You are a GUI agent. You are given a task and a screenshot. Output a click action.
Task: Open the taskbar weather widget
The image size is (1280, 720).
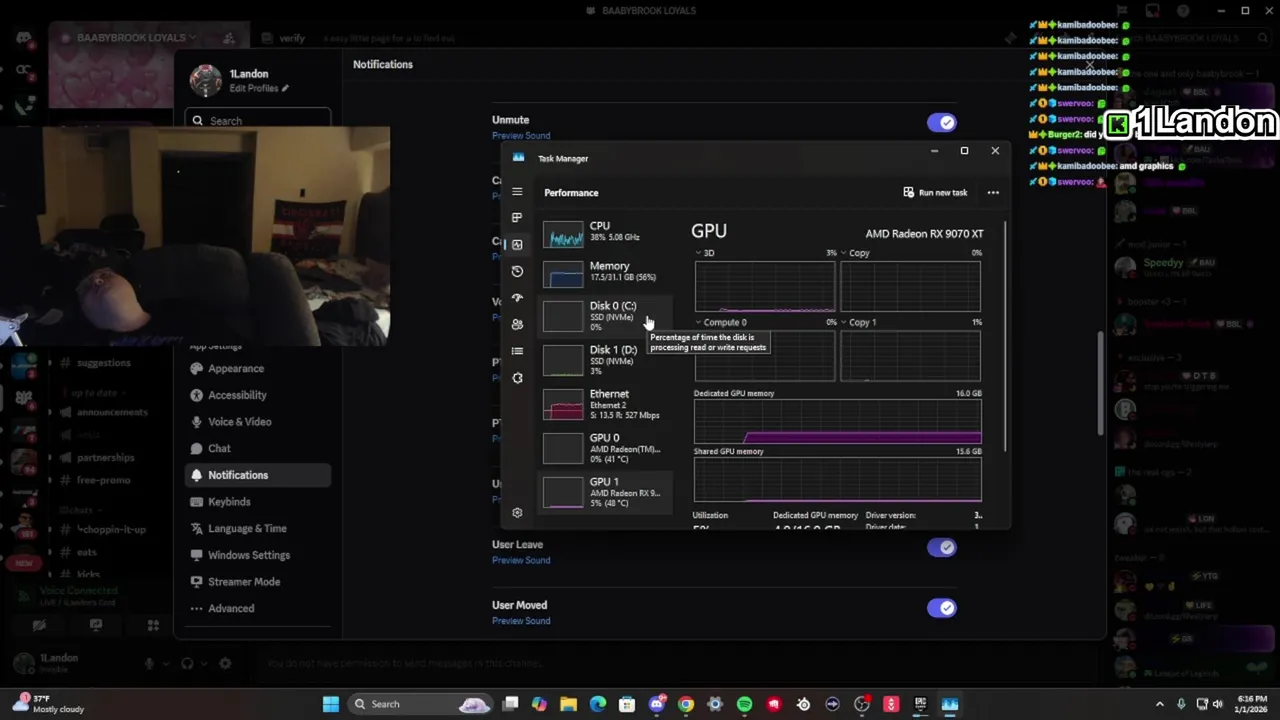click(x=48, y=704)
